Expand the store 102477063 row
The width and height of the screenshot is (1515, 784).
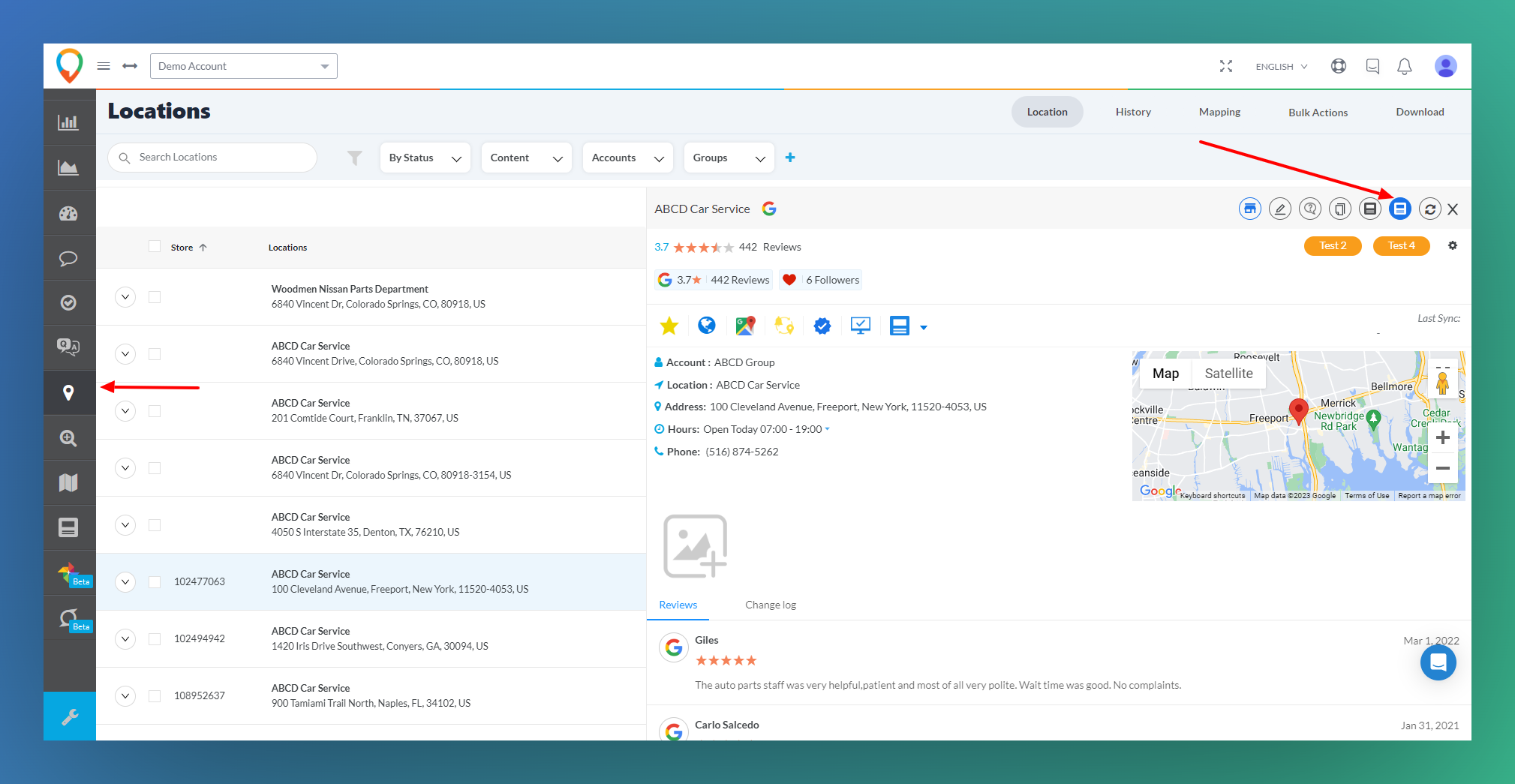[125, 582]
